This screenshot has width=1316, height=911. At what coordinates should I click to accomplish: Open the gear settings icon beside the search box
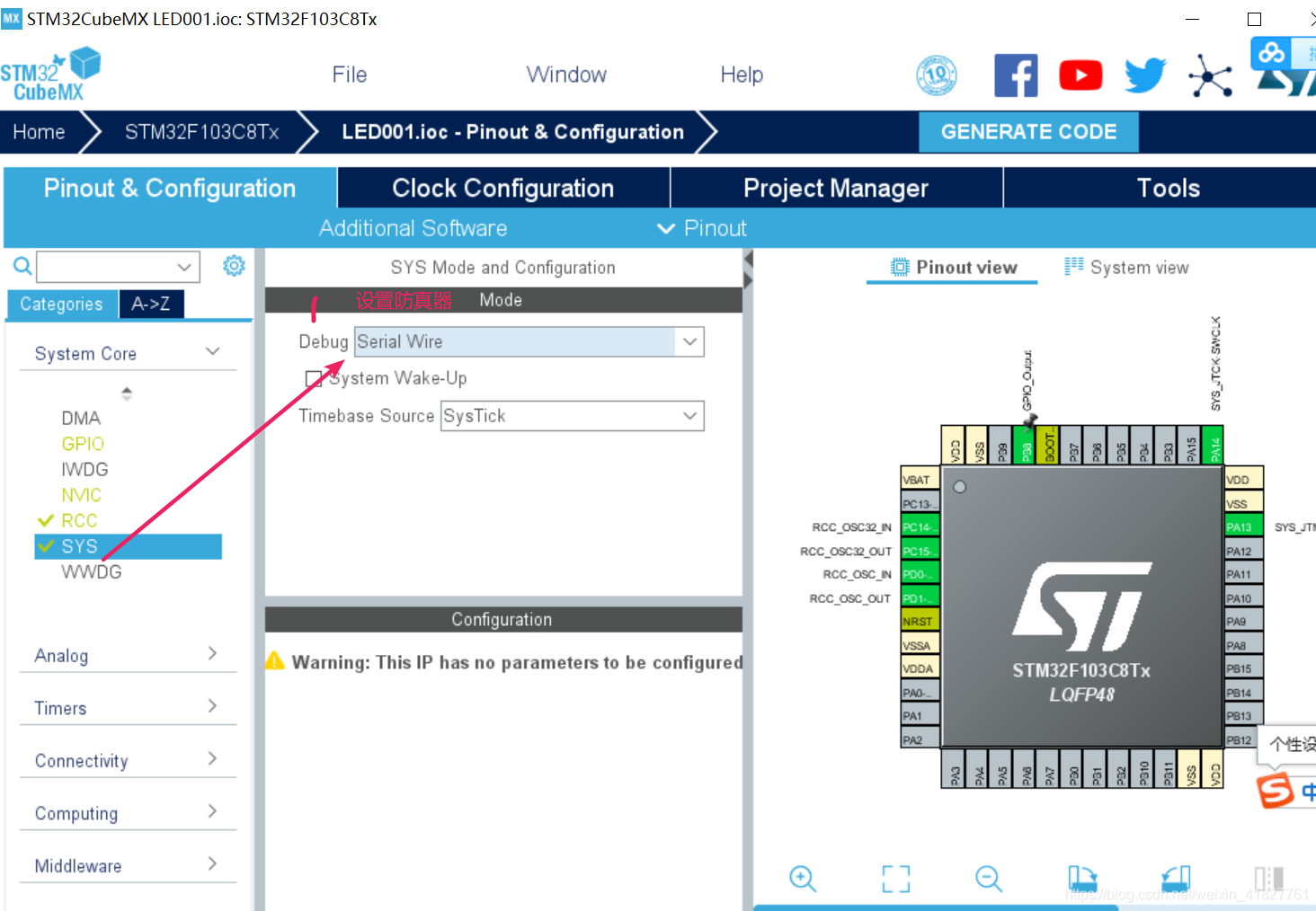coord(234,266)
